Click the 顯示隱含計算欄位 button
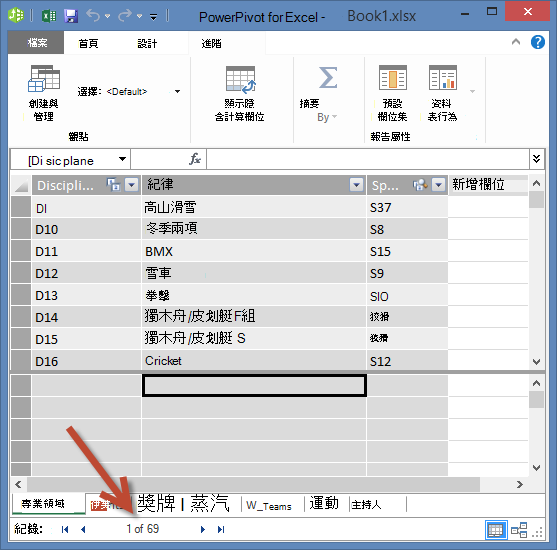 (240, 94)
